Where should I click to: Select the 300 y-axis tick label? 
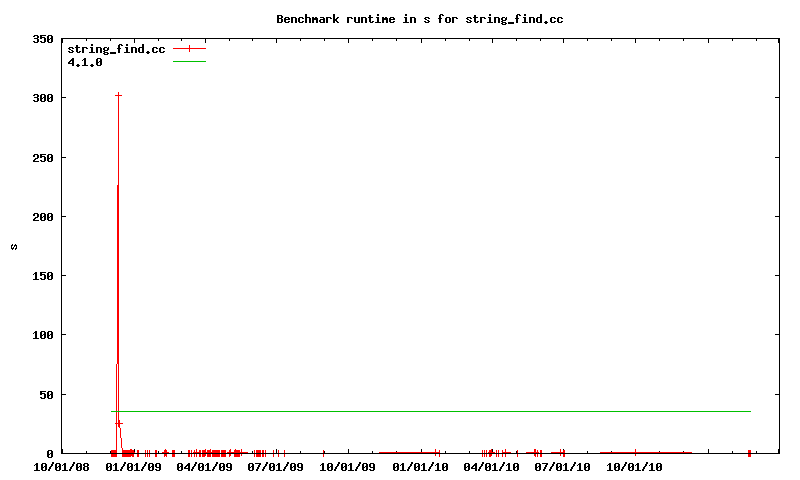[42, 98]
